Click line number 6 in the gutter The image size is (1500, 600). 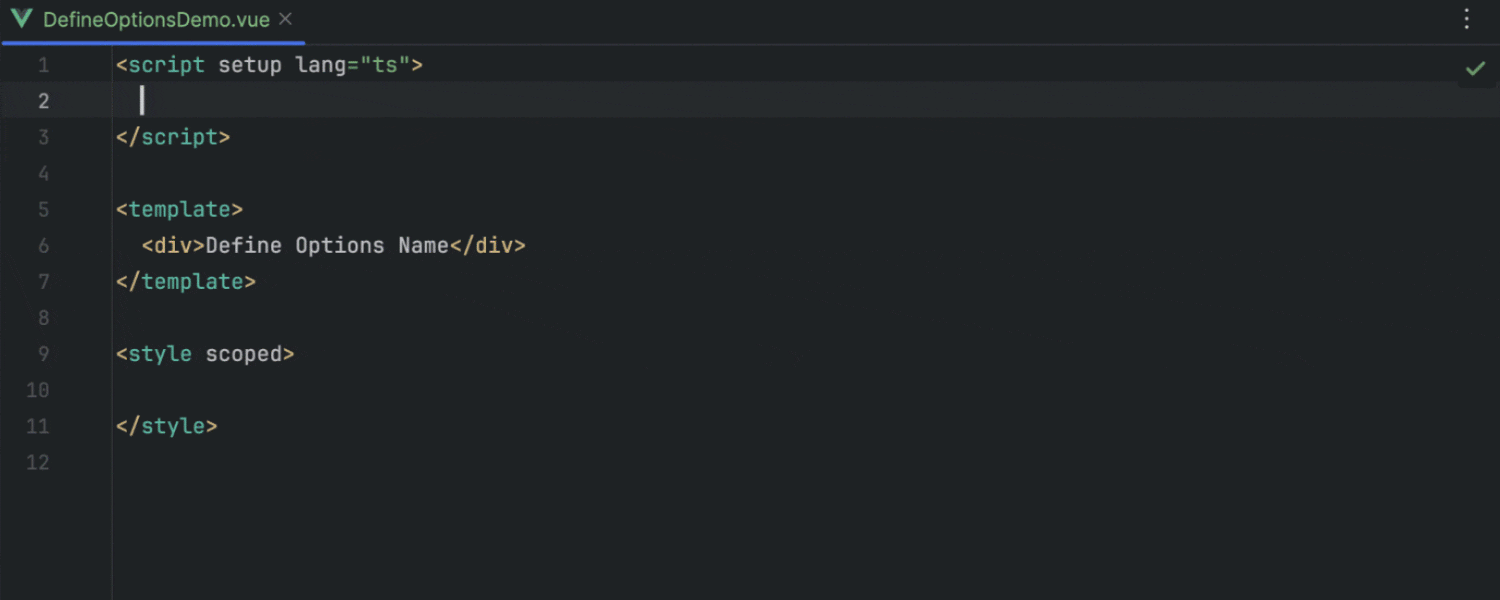[x=43, y=246]
